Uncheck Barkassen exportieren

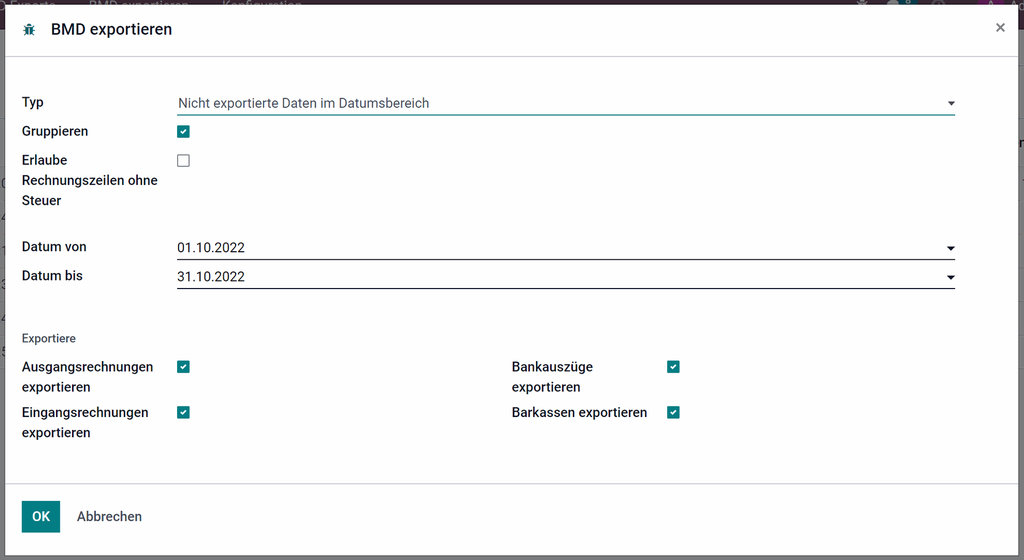(x=673, y=412)
